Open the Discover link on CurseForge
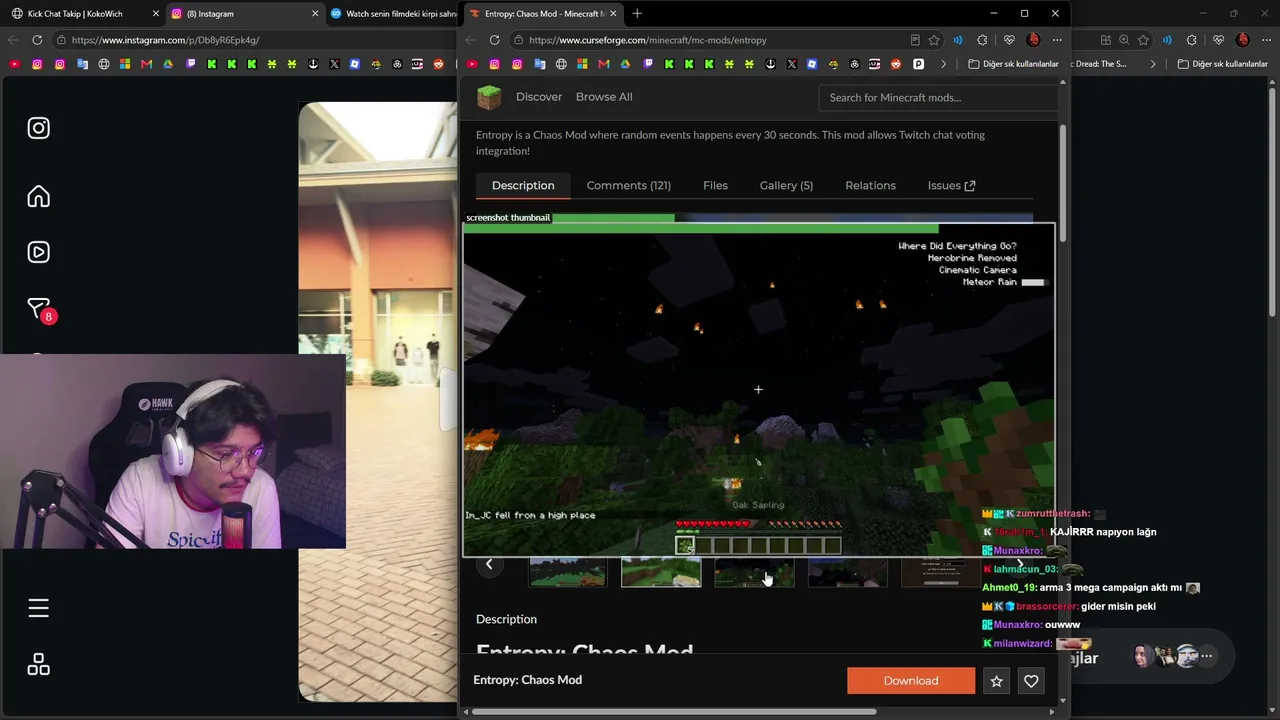The width and height of the screenshot is (1280, 720). tap(539, 97)
